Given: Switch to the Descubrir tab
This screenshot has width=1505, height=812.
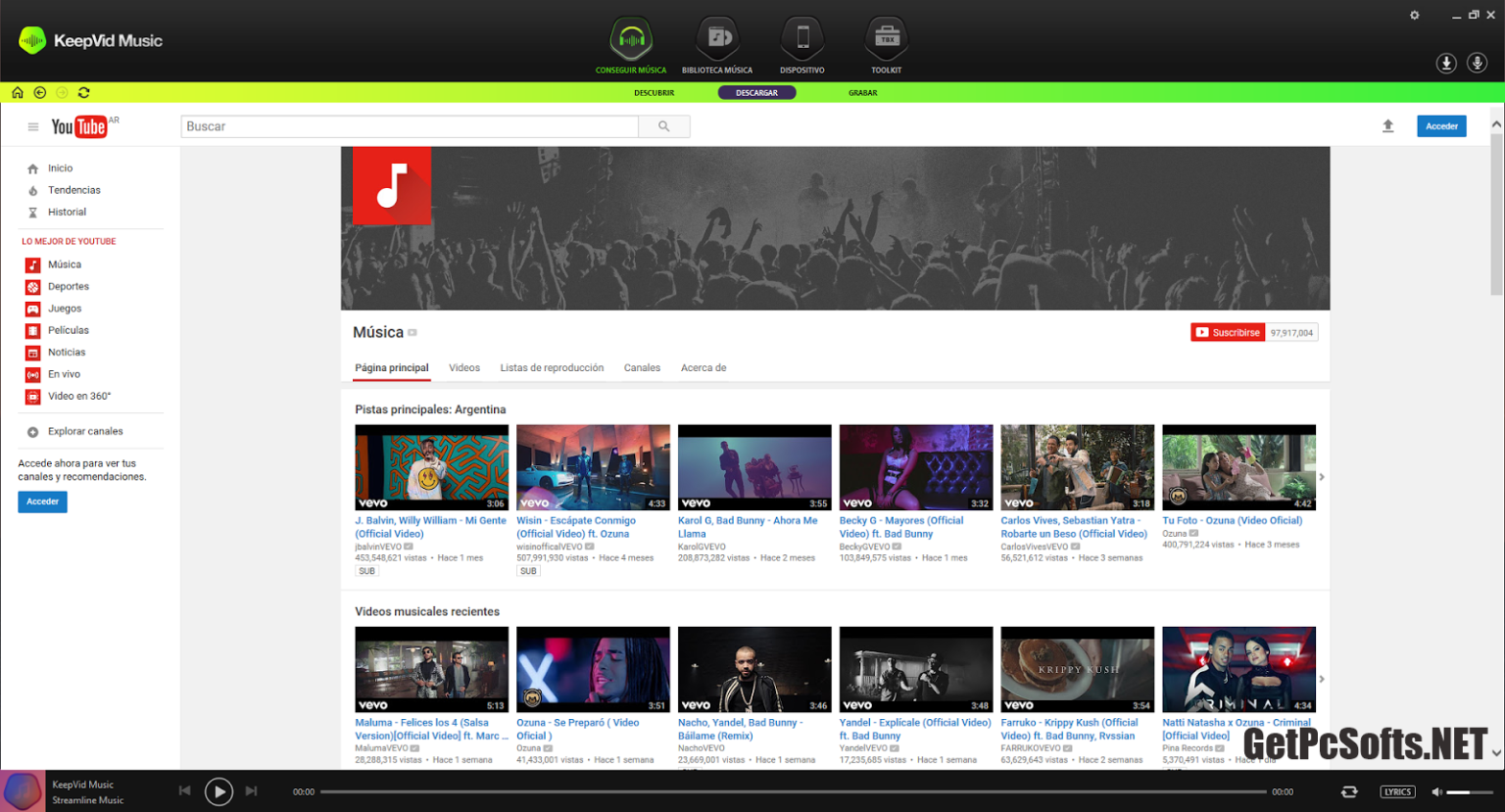Looking at the screenshot, I should pos(654,93).
